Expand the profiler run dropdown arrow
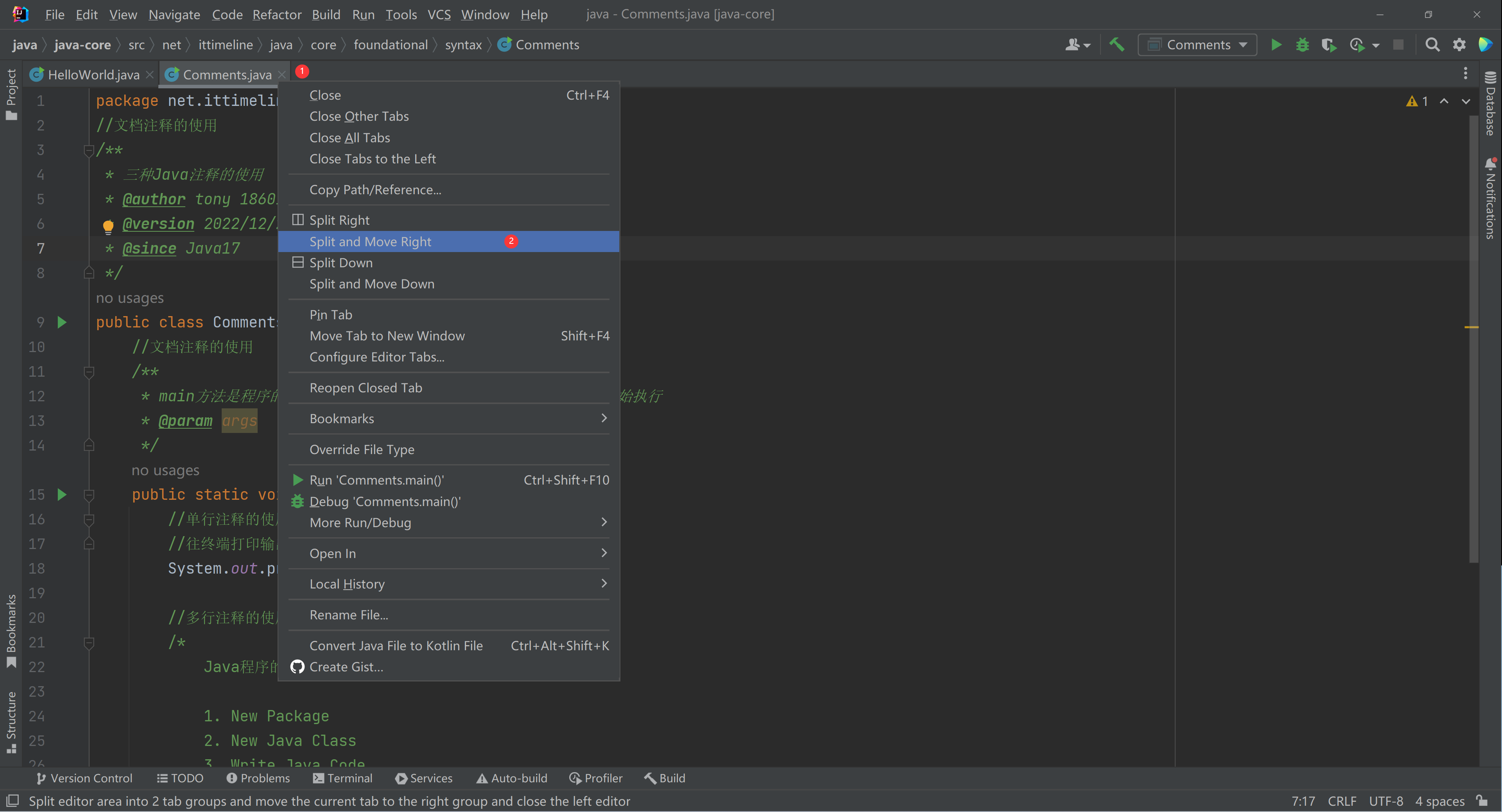The width and height of the screenshot is (1502, 812). [1376, 45]
